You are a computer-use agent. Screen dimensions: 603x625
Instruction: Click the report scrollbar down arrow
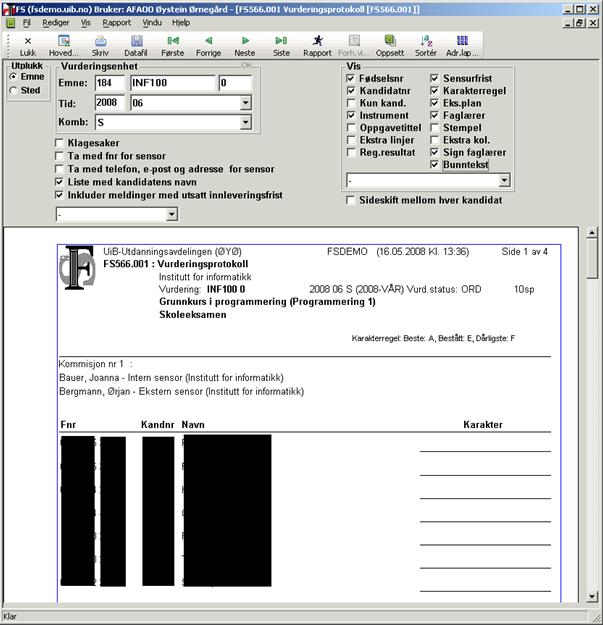click(592, 597)
